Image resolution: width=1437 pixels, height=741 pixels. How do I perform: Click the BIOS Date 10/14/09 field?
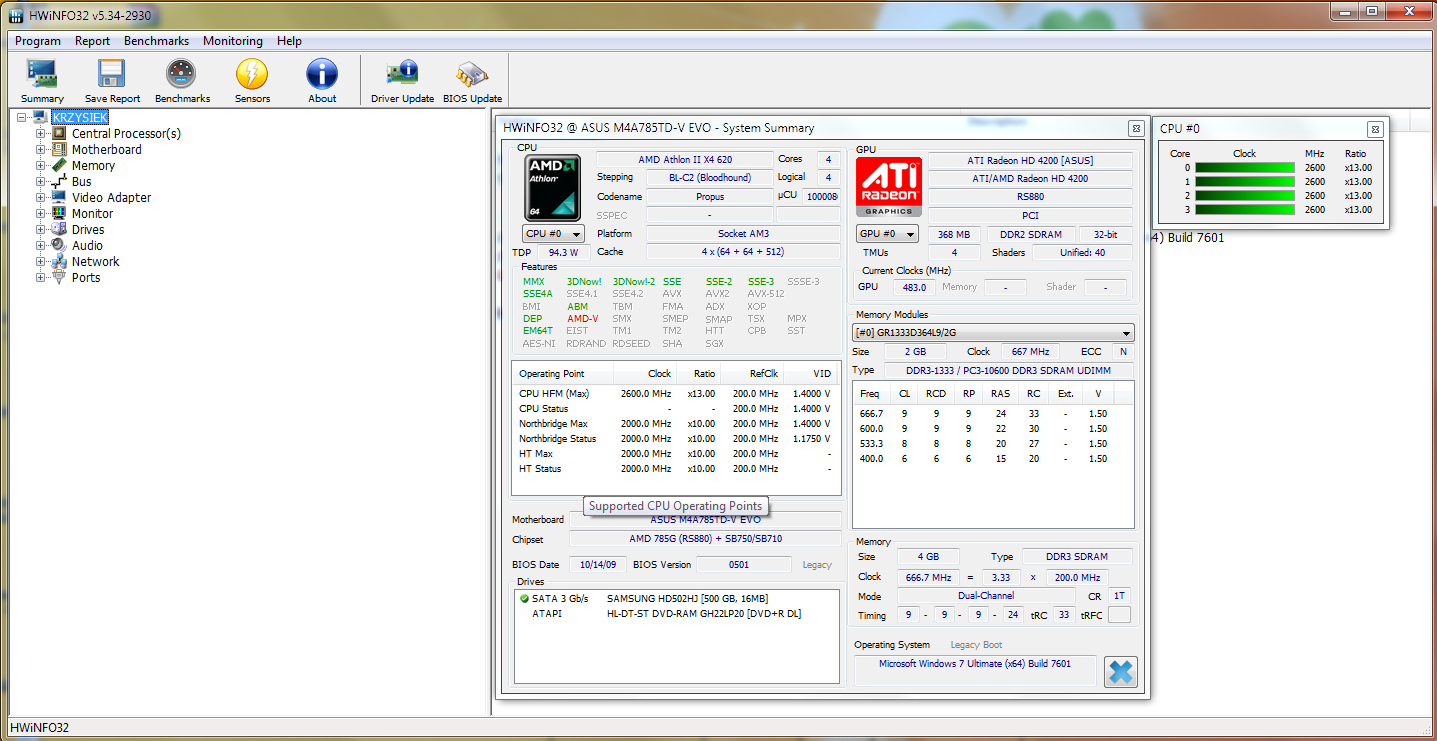pyautogui.click(x=598, y=564)
